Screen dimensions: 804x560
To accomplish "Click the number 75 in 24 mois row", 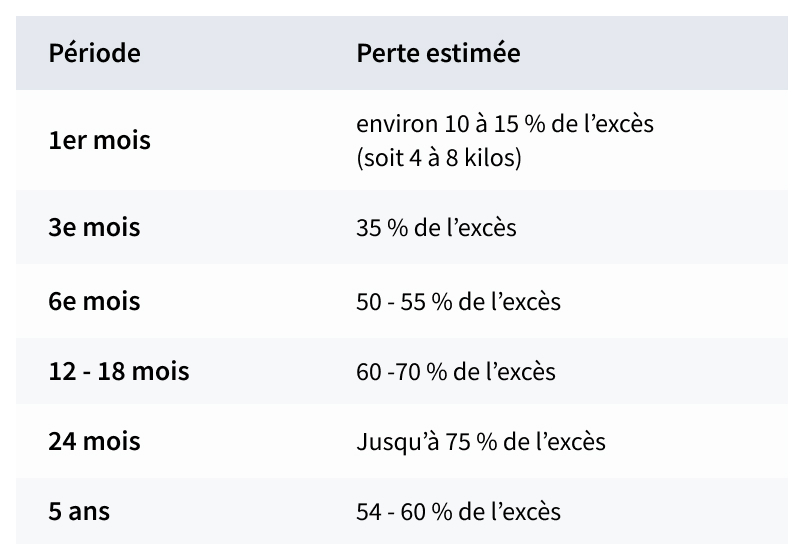I will [458, 442].
